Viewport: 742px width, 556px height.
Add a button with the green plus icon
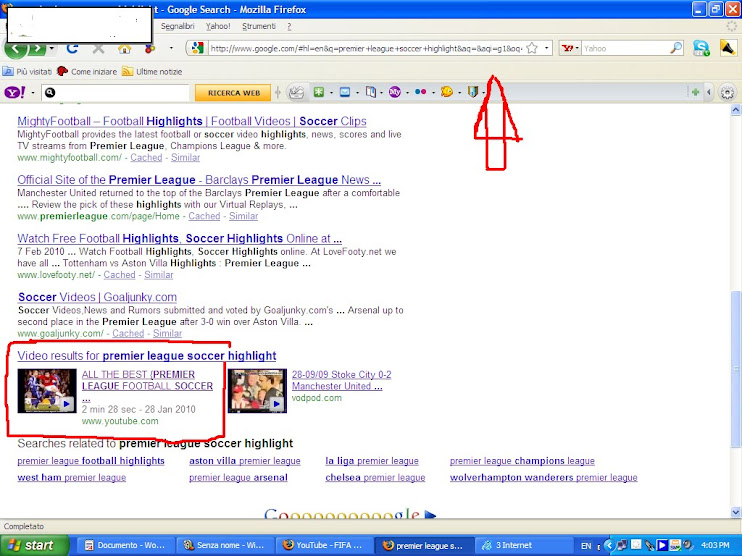[x=695, y=92]
